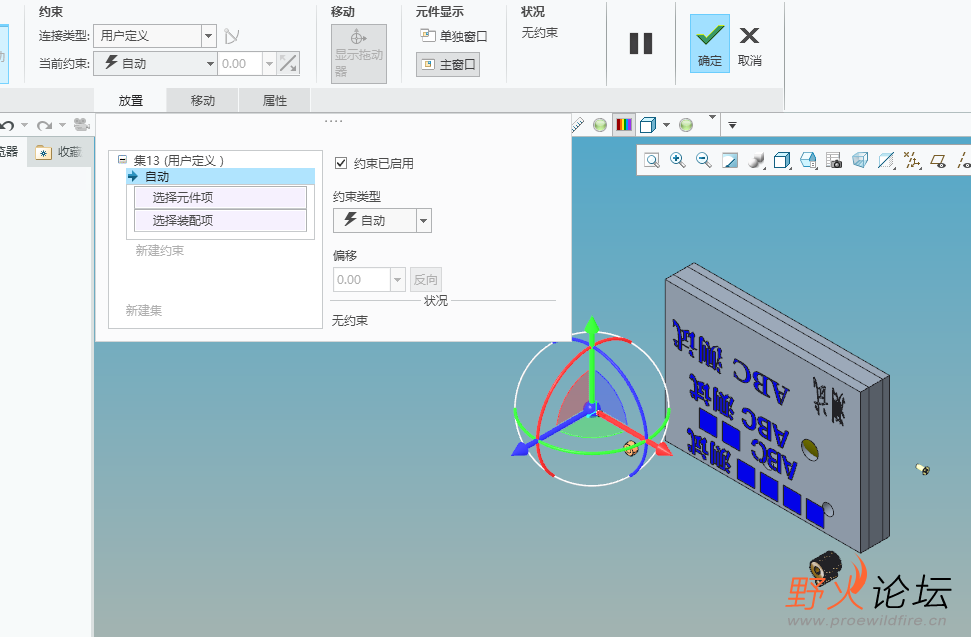This screenshot has height=637, width=971.
Task: Click the rainbow color appearance icon
Action: pyautogui.click(x=624, y=124)
